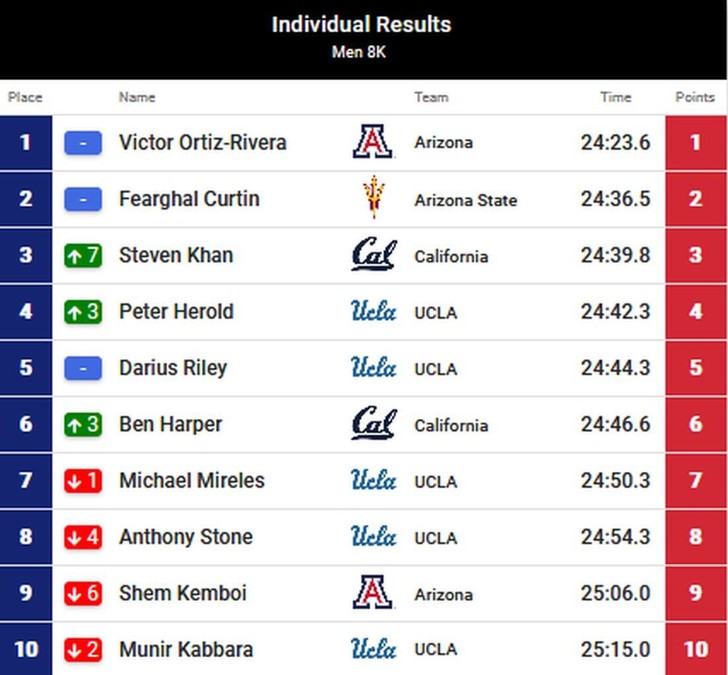
Task: Click the Arizona State pitchfork logo
Action: click(374, 197)
